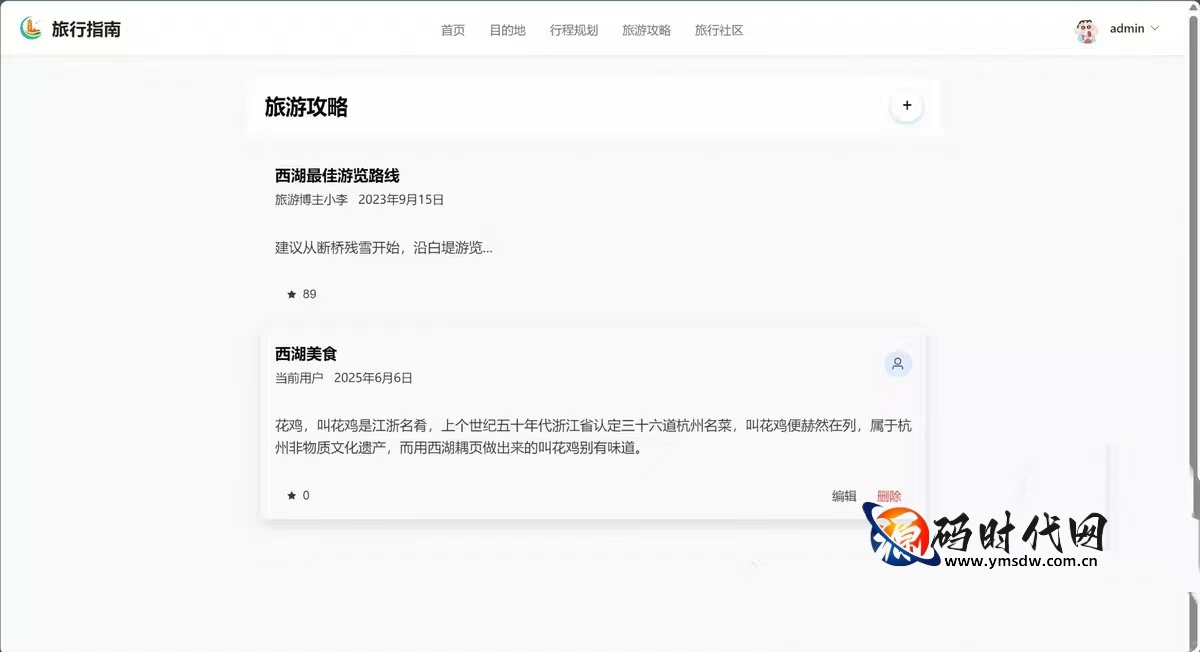Open the 西湖最佳游览路线 guide title
This screenshot has height=652, width=1200.
(337, 175)
